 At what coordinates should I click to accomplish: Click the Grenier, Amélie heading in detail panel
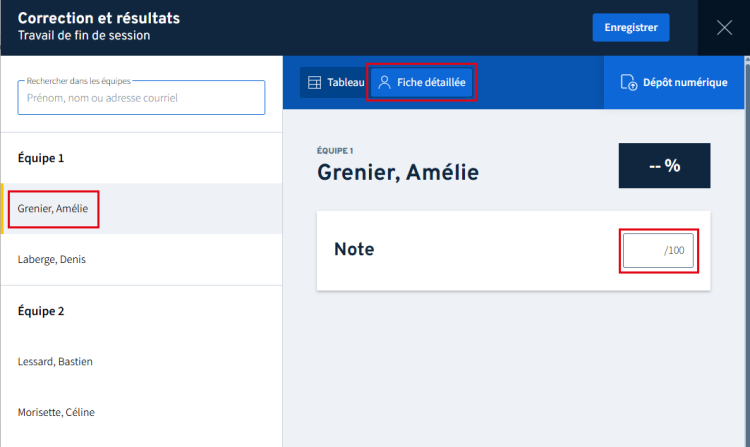coord(398,173)
